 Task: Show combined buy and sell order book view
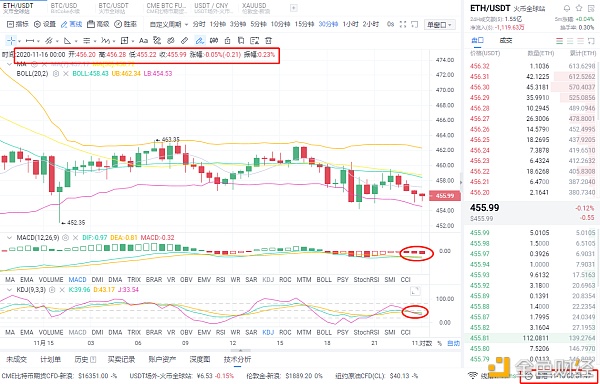click(559, 41)
